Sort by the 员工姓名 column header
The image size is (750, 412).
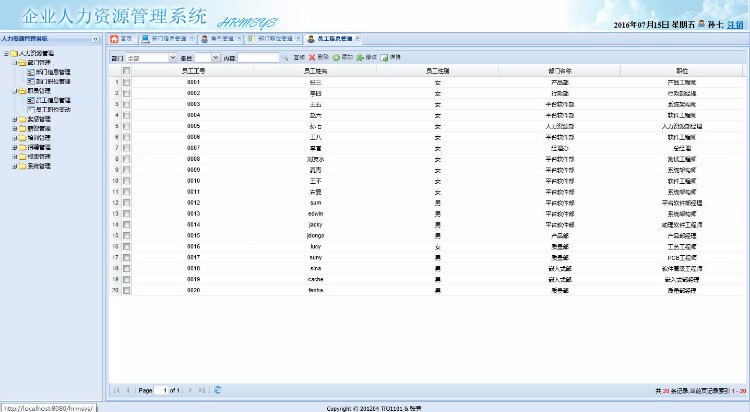pos(315,71)
